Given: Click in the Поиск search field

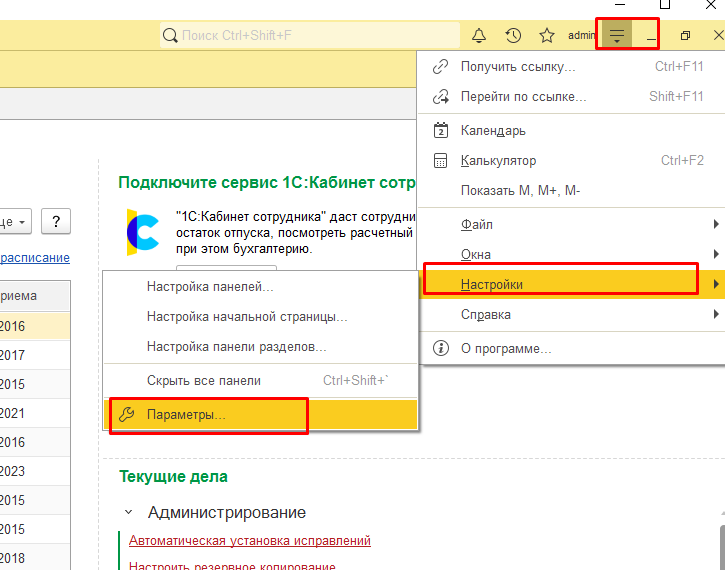Looking at the screenshot, I should coord(310,35).
